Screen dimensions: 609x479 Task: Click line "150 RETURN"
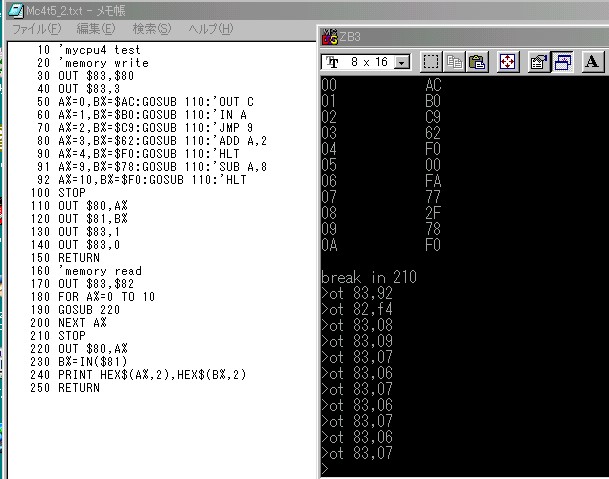pos(65,258)
